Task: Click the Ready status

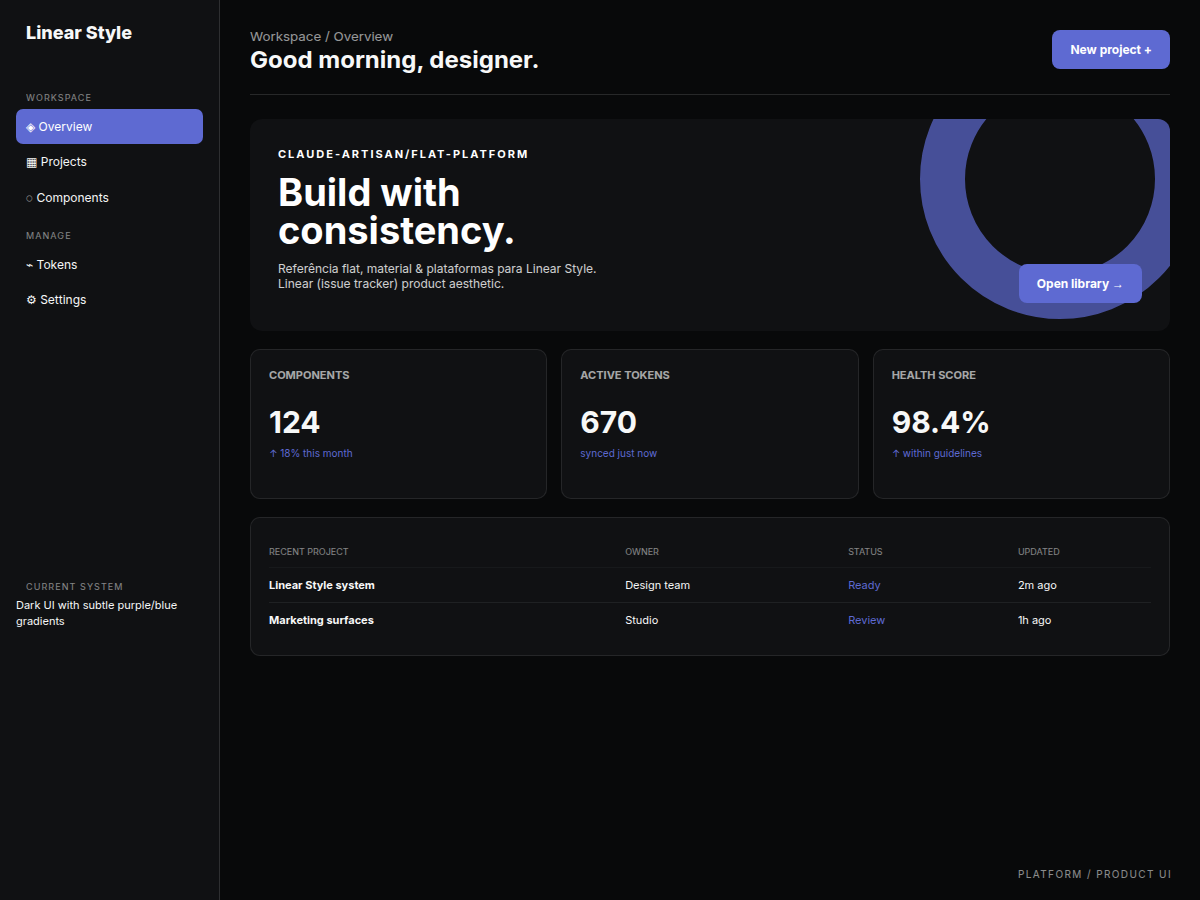Action: tap(864, 585)
